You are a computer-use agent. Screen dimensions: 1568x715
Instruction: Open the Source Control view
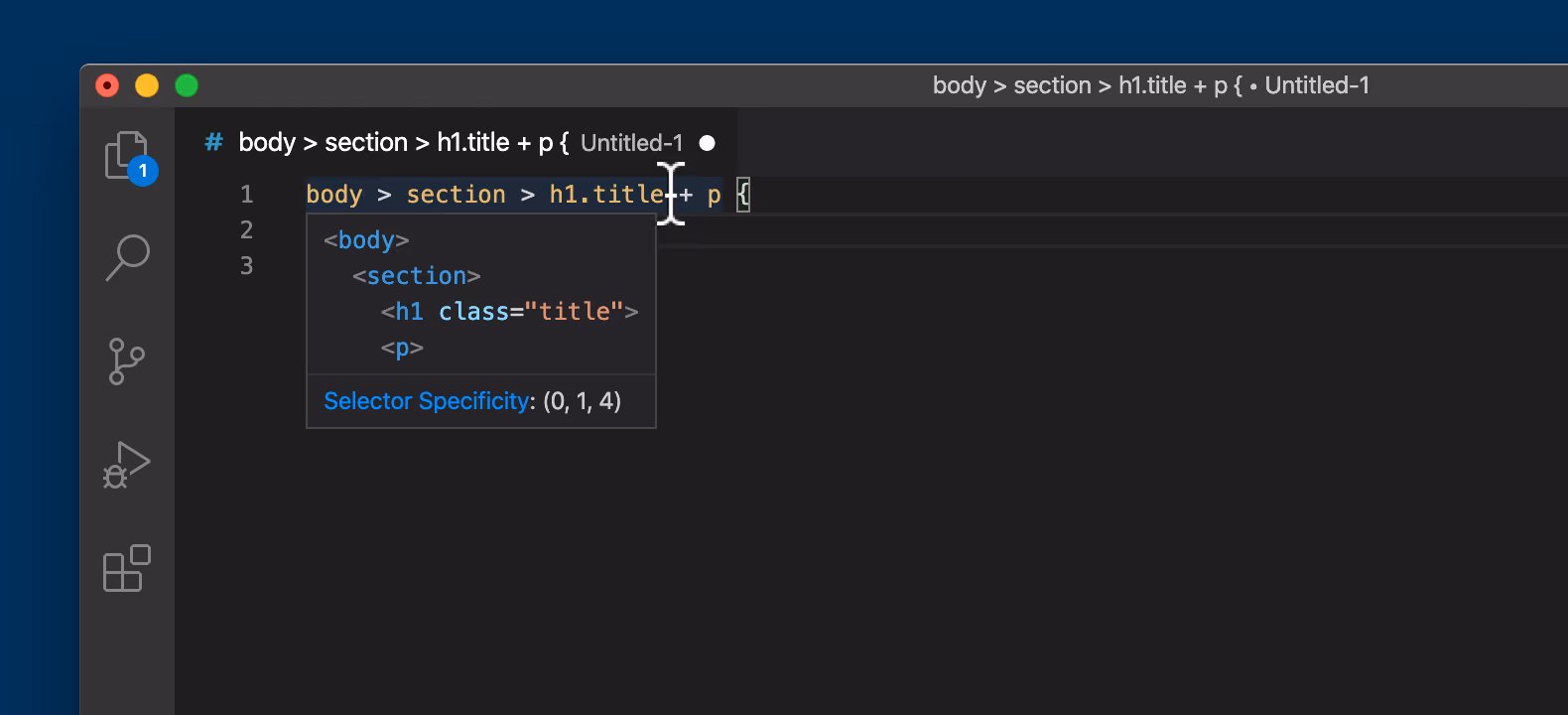[x=126, y=361]
